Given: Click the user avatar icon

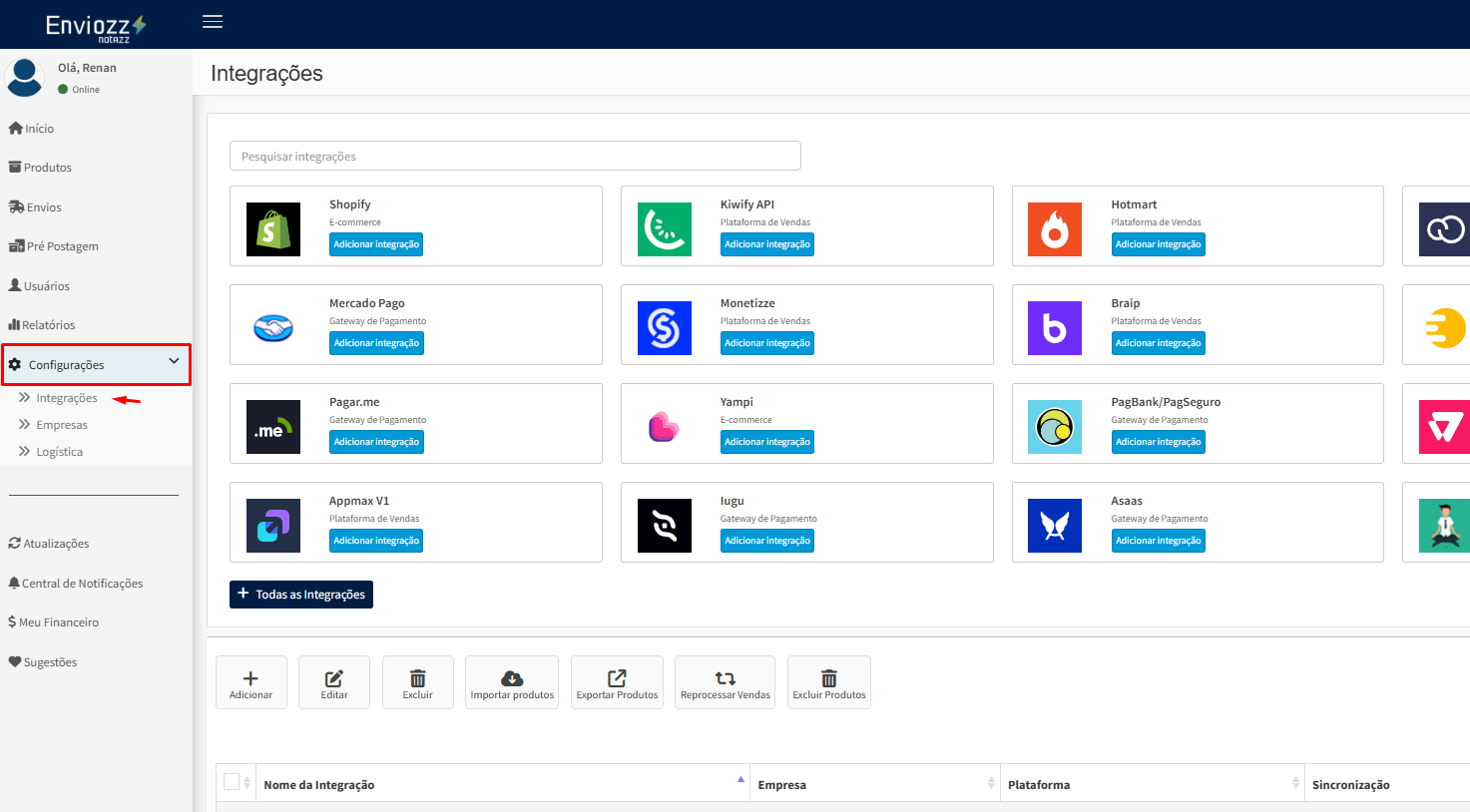Looking at the screenshot, I should pyautogui.click(x=25, y=77).
